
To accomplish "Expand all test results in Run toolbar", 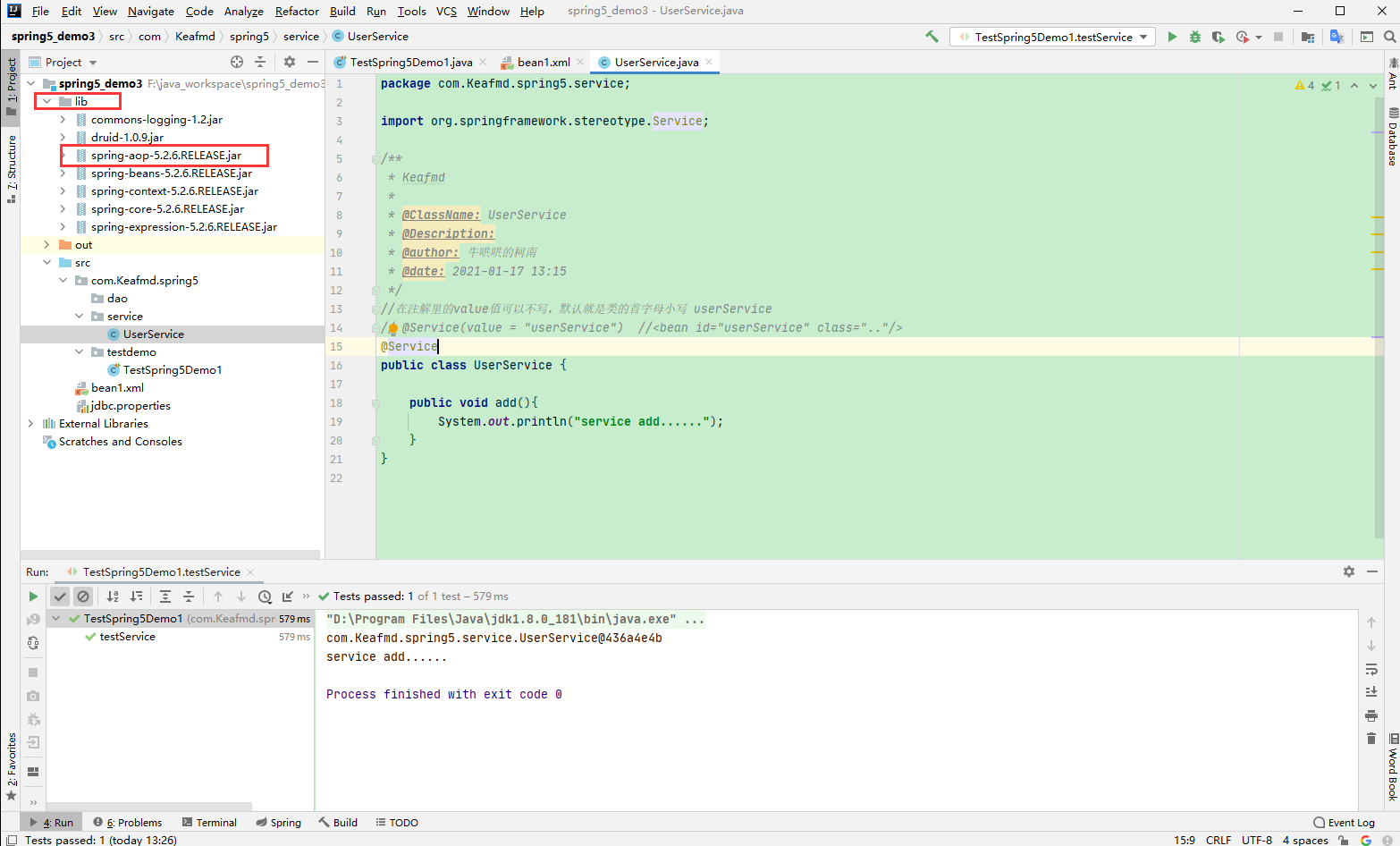I will point(165,596).
